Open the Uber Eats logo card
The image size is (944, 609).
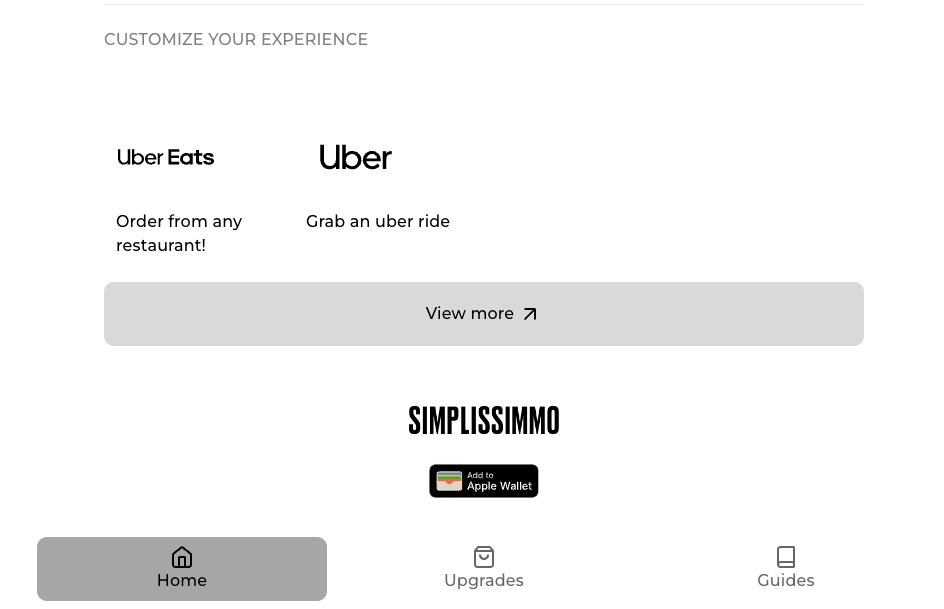click(x=166, y=158)
